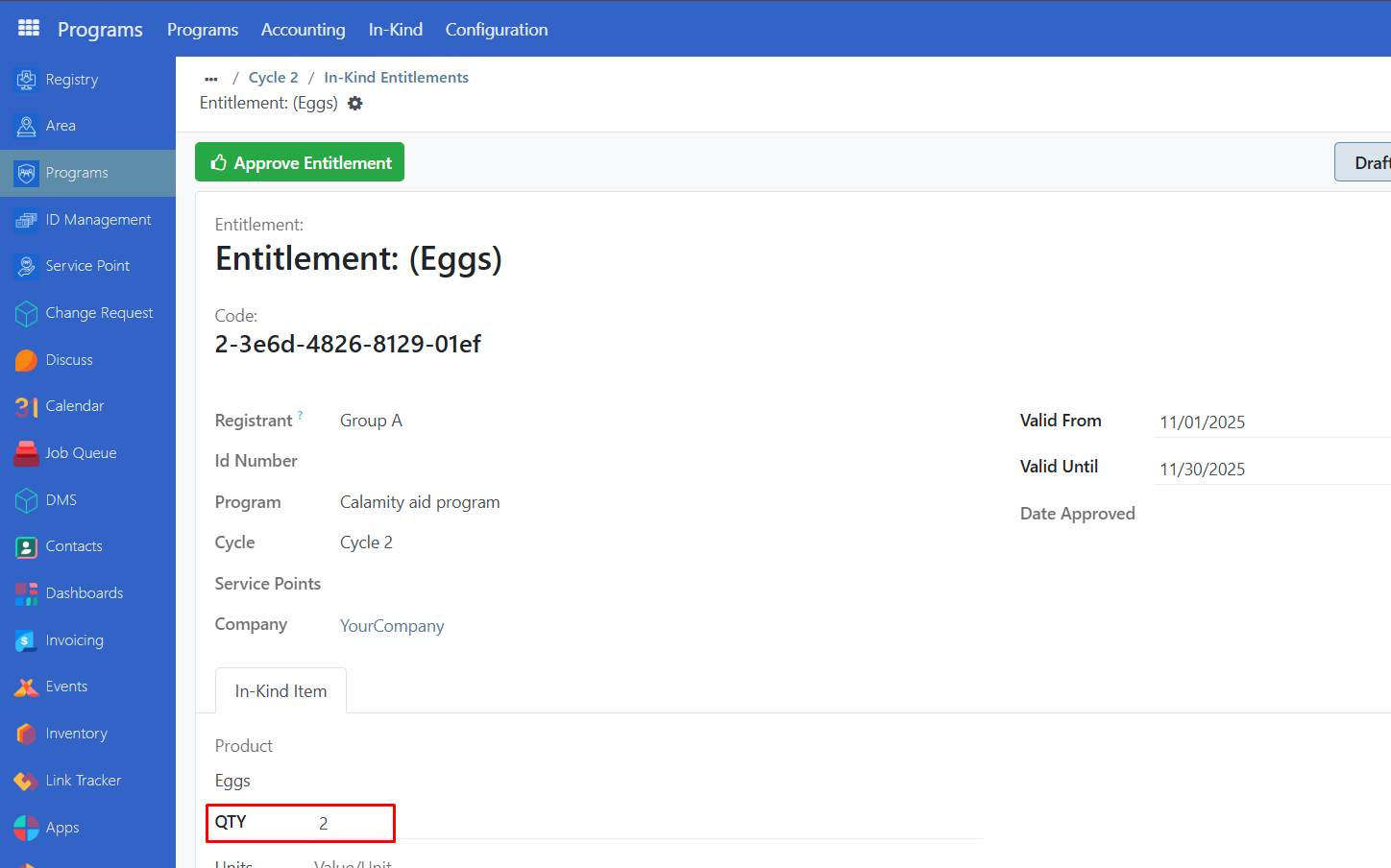This screenshot has height=868, width=1391.
Task: Open the gear actions menu beside Entitlement
Action: coord(355,104)
